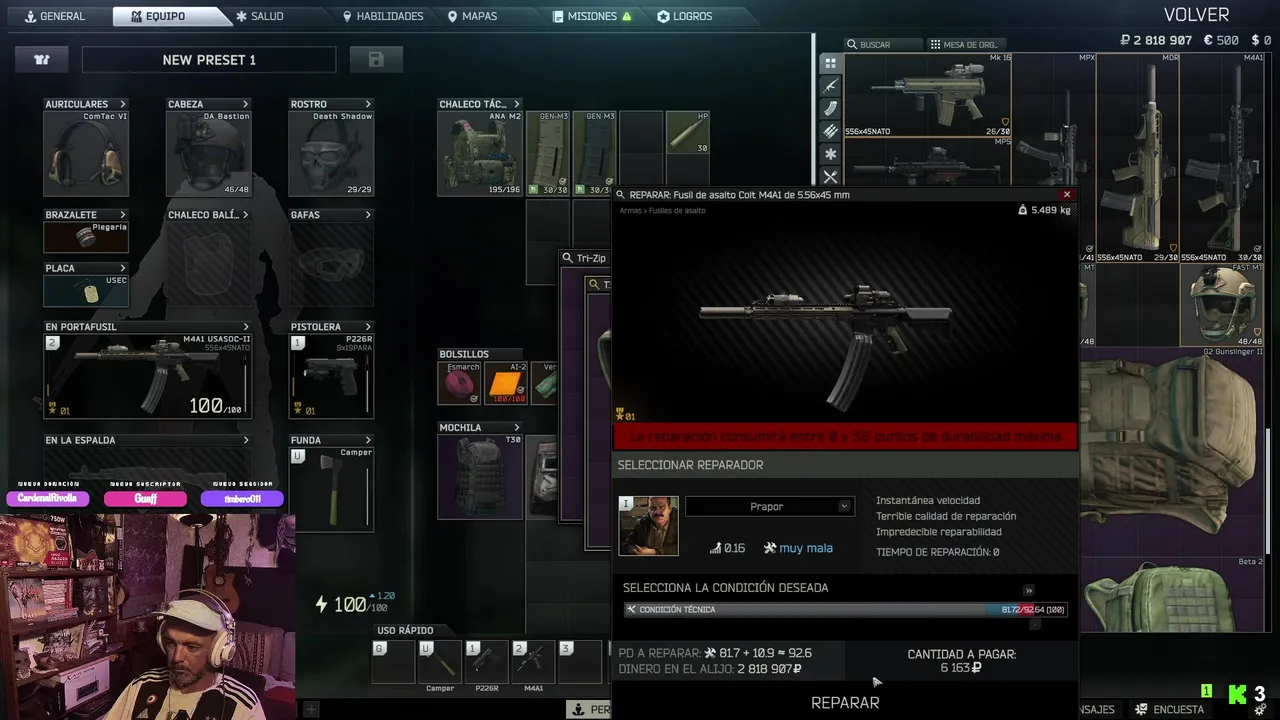Switch to the EQUIPO tab

point(165,16)
